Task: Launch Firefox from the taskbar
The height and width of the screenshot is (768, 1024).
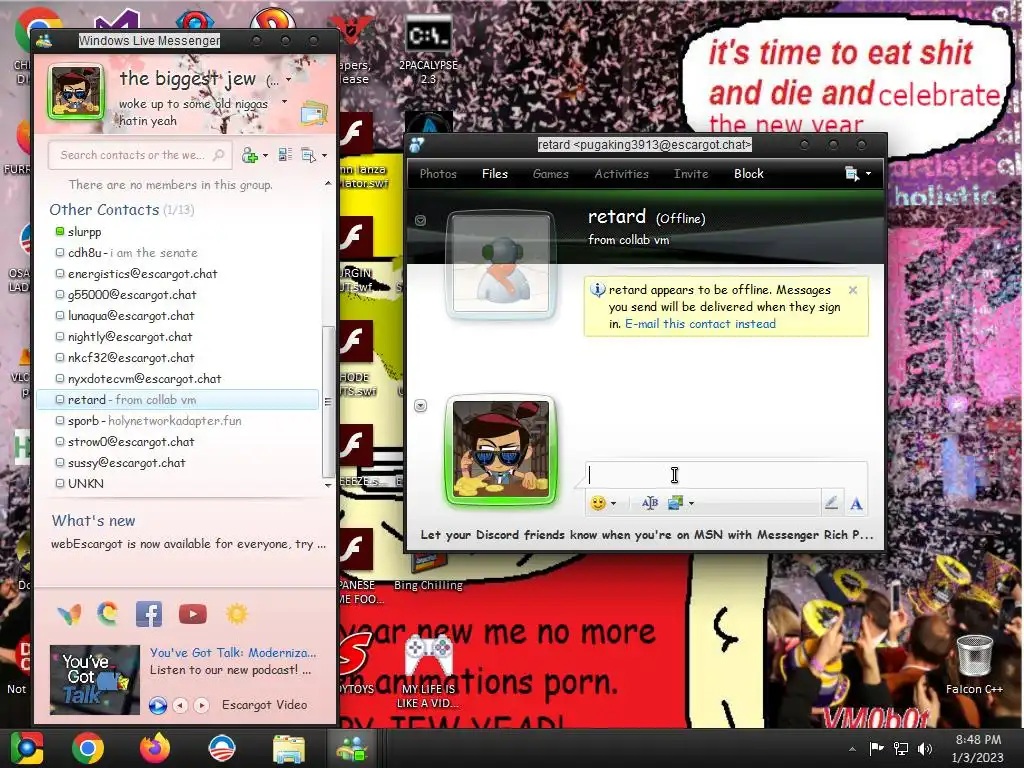Action: tap(155, 748)
